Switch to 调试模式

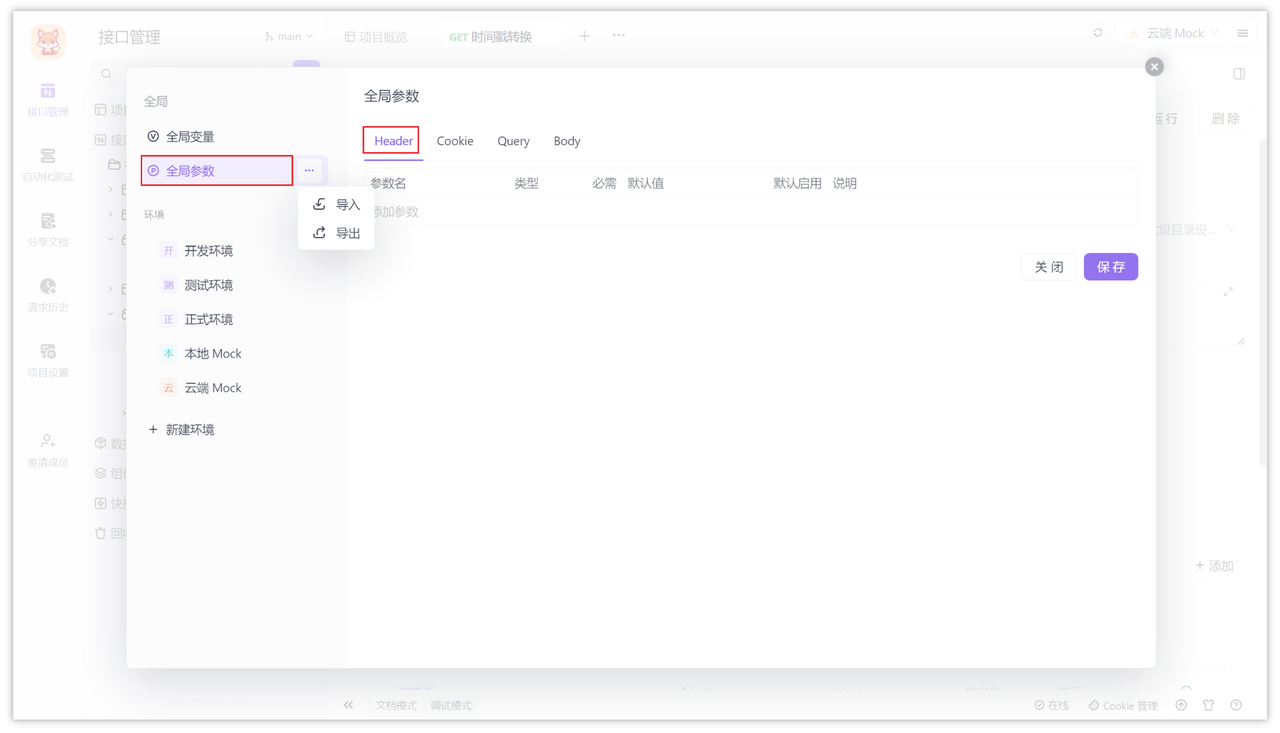pyautogui.click(x=451, y=706)
